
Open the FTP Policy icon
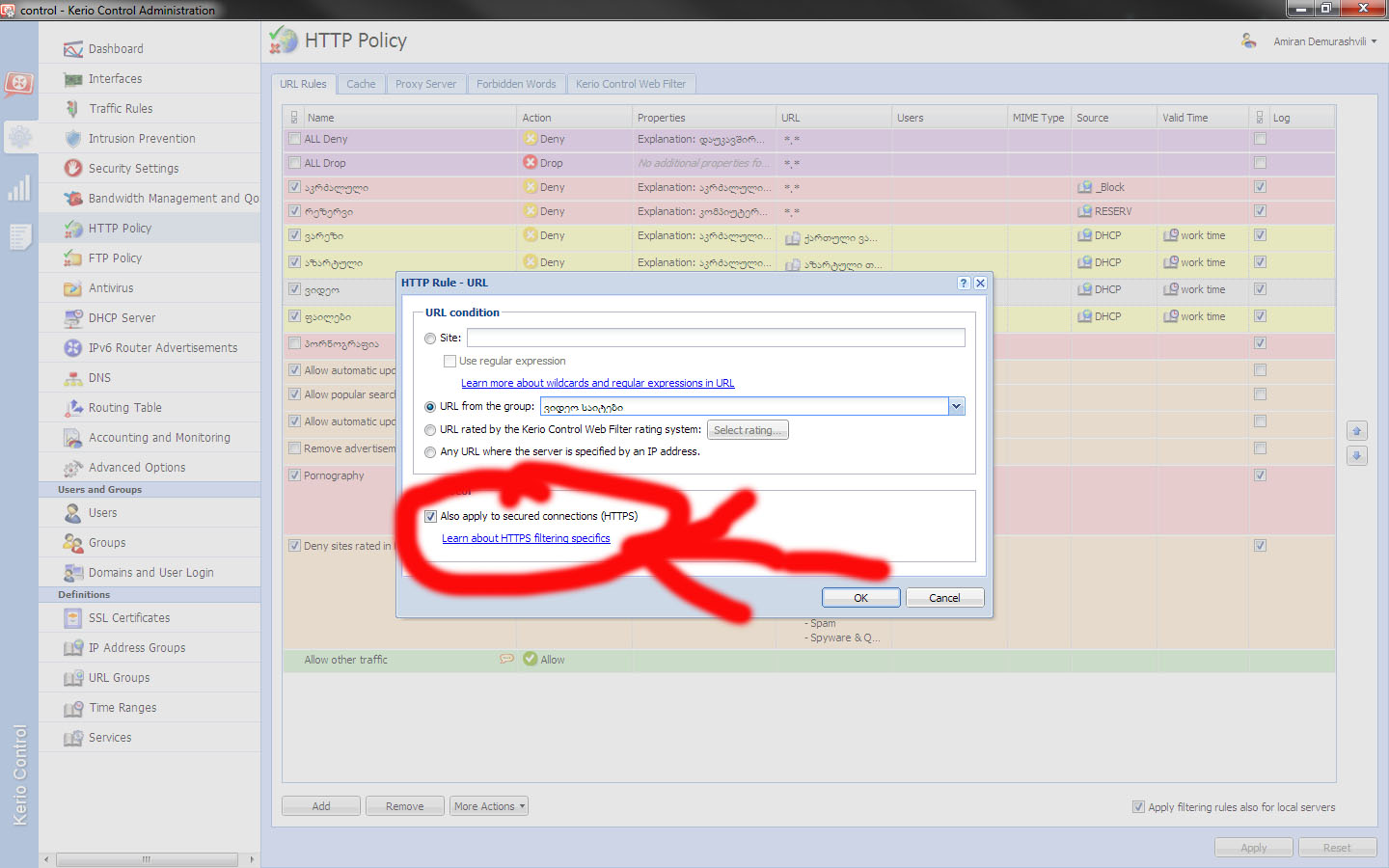[x=72, y=258]
